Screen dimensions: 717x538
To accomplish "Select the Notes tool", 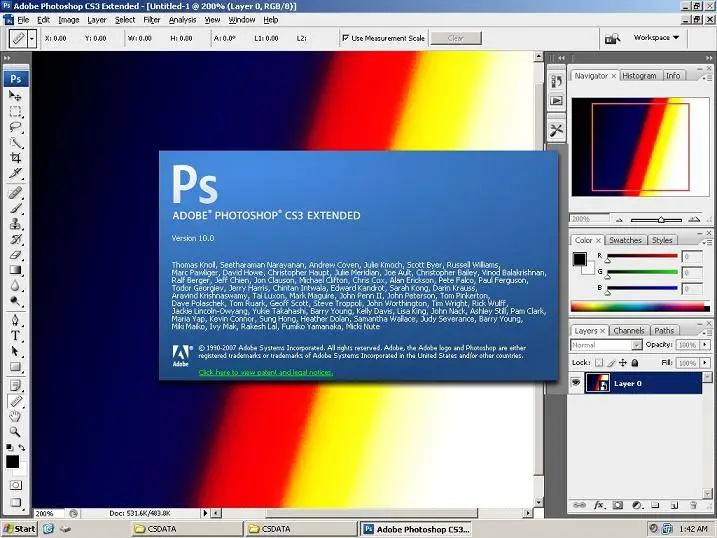I will [15, 385].
